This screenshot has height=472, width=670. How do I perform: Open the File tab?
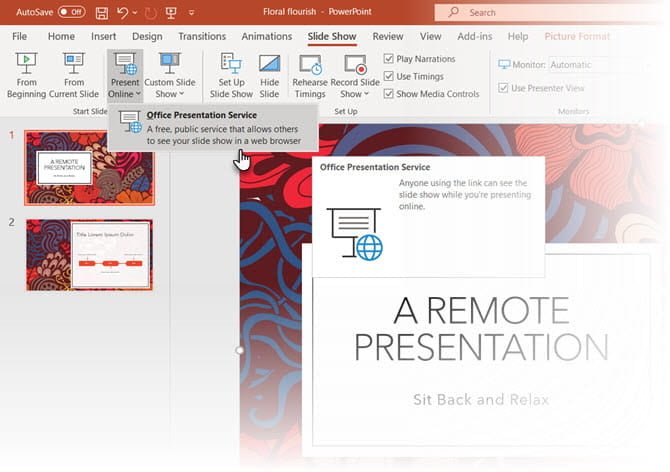pos(19,36)
